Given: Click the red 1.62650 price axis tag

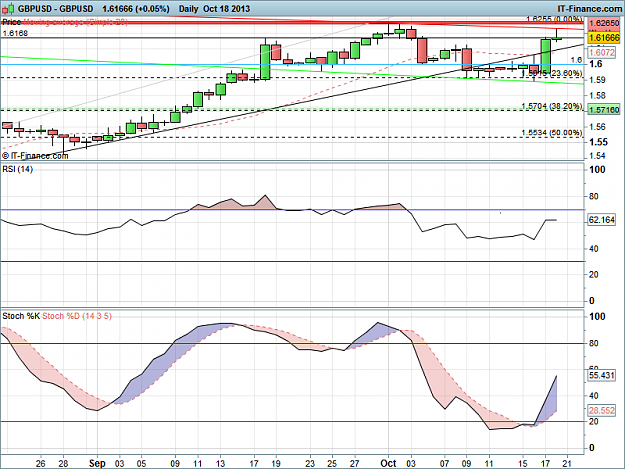Looking at the screenshot, I should tap(604, 24).
